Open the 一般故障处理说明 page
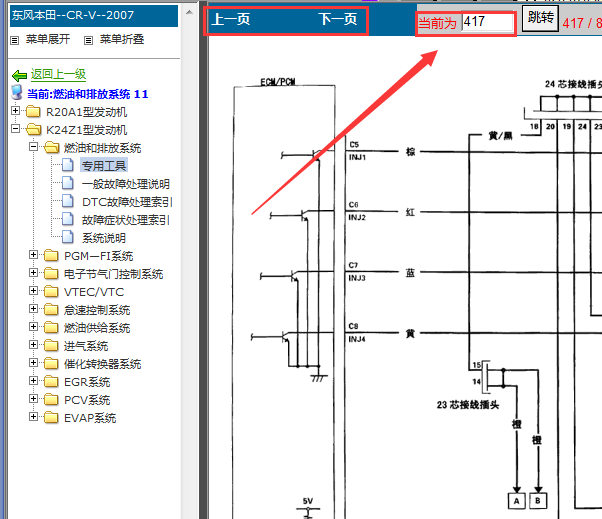Screen dimensions: 602x519 [x=126, y=184]
